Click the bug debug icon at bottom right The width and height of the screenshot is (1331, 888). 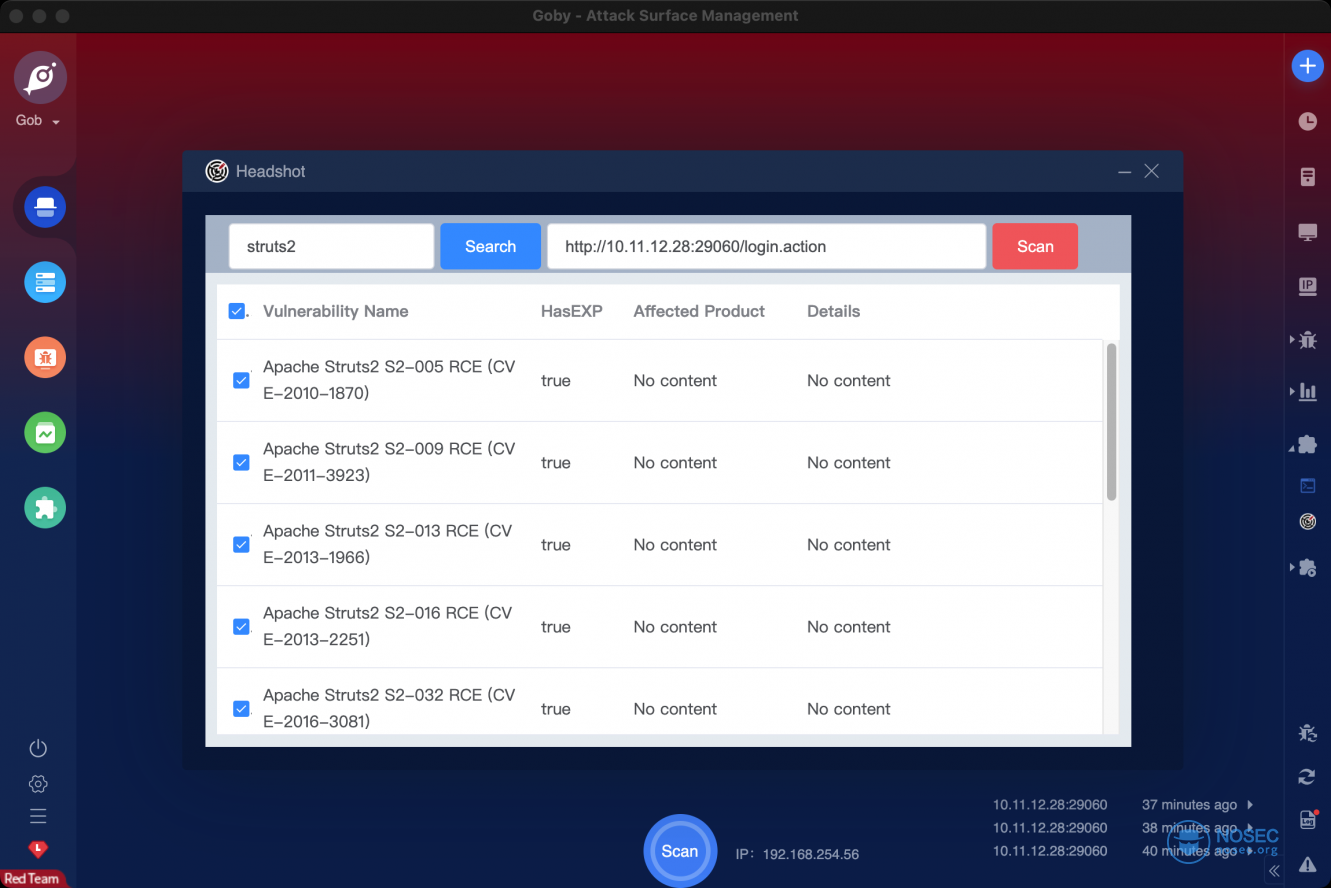point(1307,733)
